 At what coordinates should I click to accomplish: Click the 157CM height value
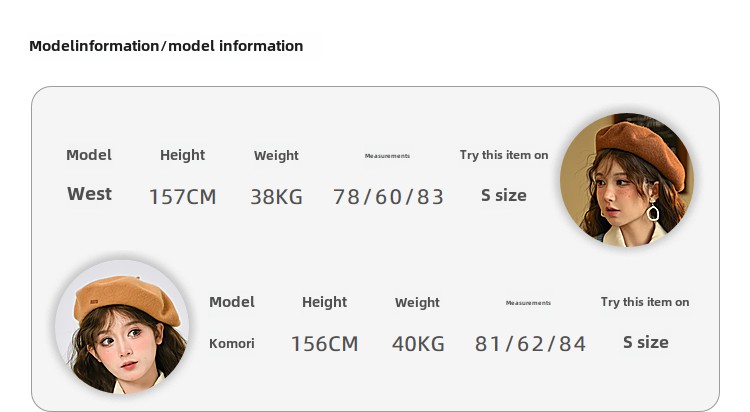point(182,197)
